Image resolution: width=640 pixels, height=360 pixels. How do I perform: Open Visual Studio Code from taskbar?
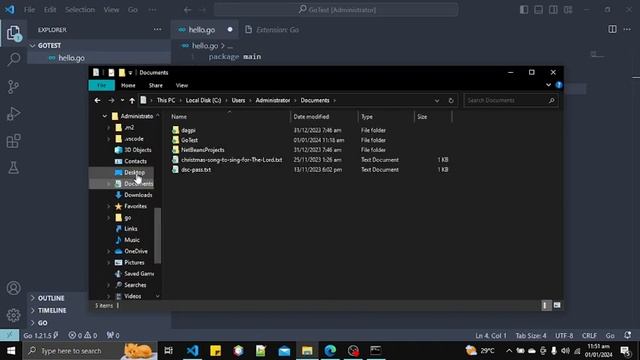coord(192,351)
